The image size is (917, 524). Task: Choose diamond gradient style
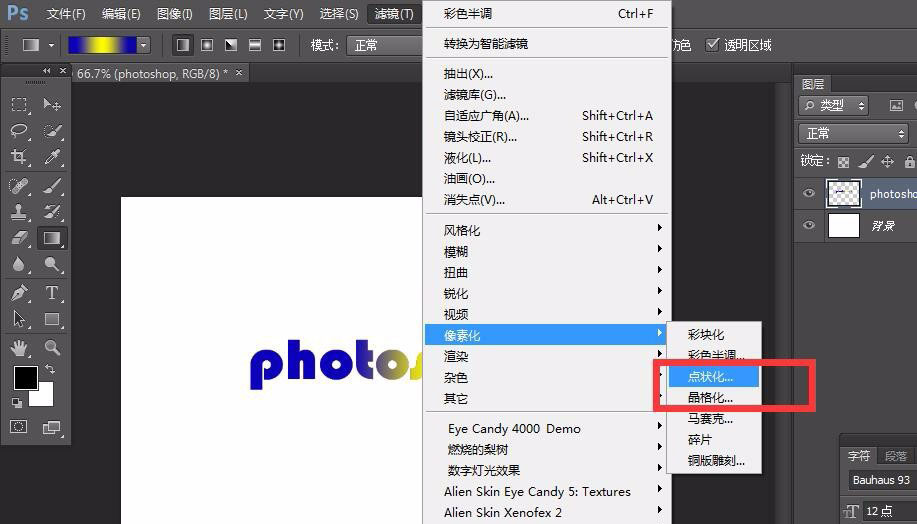click(279, 44)
